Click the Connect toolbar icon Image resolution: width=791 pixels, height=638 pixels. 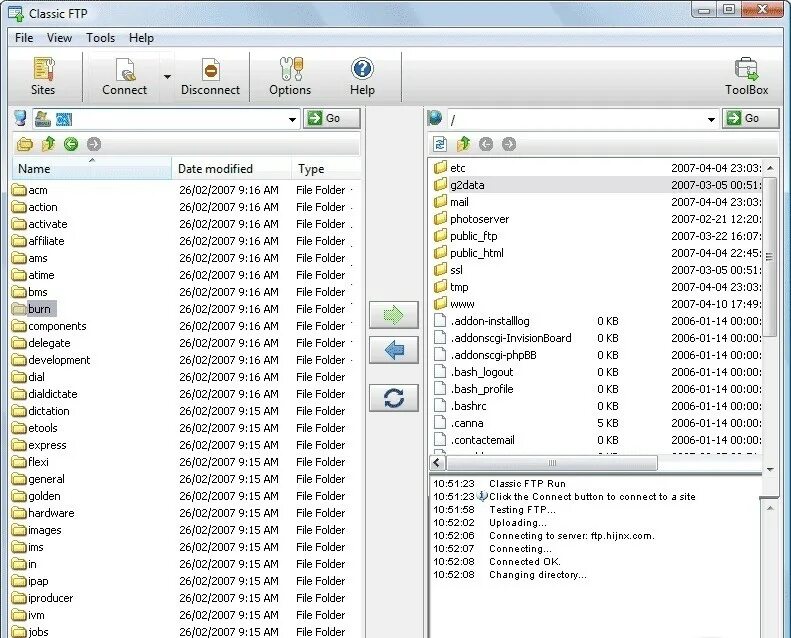pyautogui.click(x=124, y=77)
